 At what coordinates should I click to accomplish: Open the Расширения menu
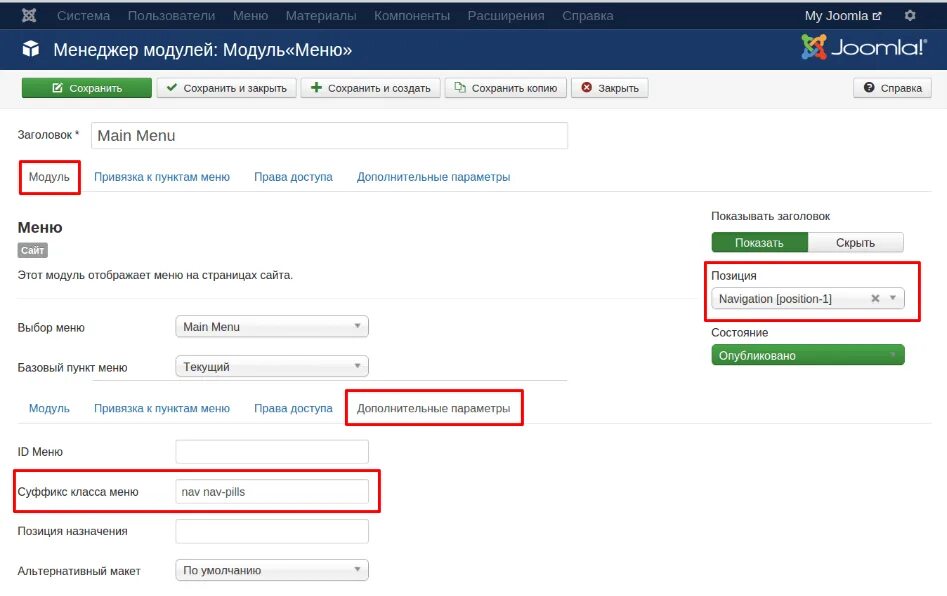coord(506,15)
